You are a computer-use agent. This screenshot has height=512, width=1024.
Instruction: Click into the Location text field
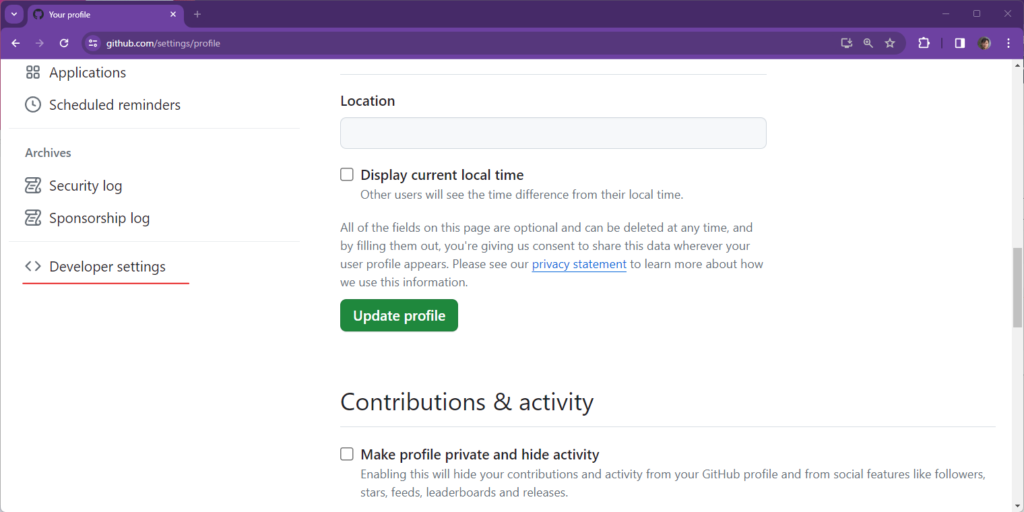tap(553, 133)
